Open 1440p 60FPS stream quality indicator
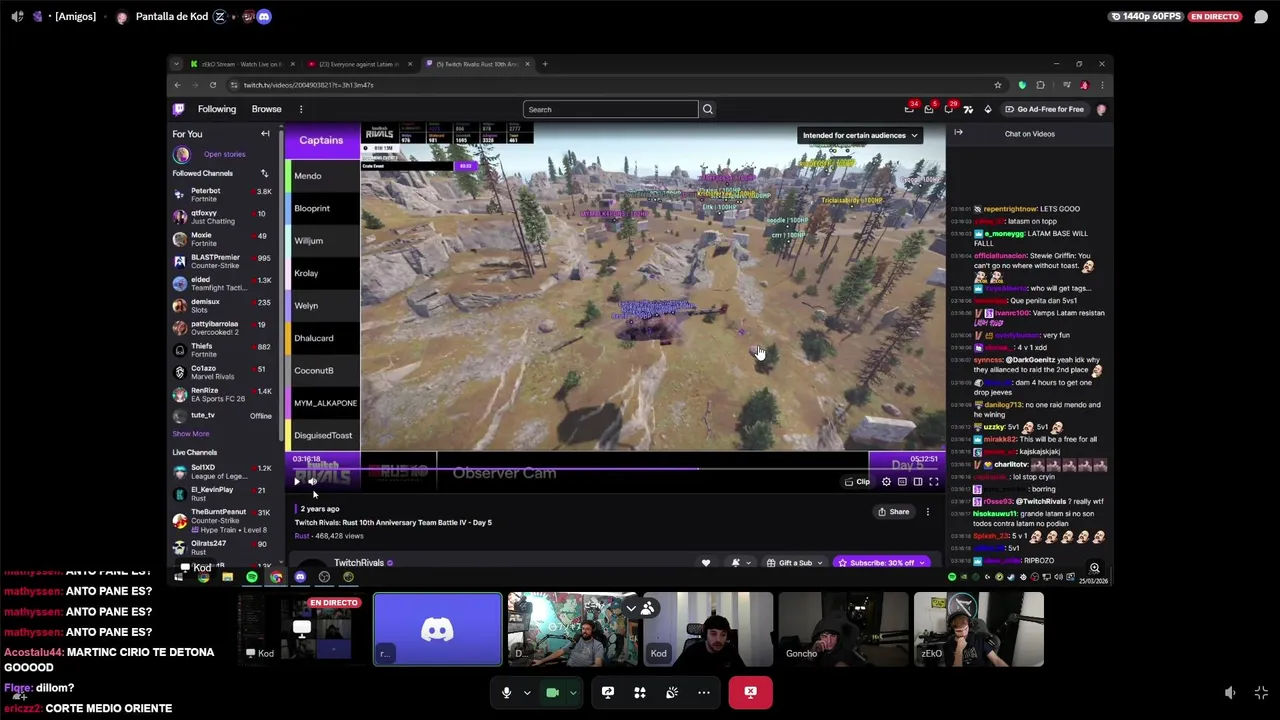 pyautogui.click(x=1145, y=16)
